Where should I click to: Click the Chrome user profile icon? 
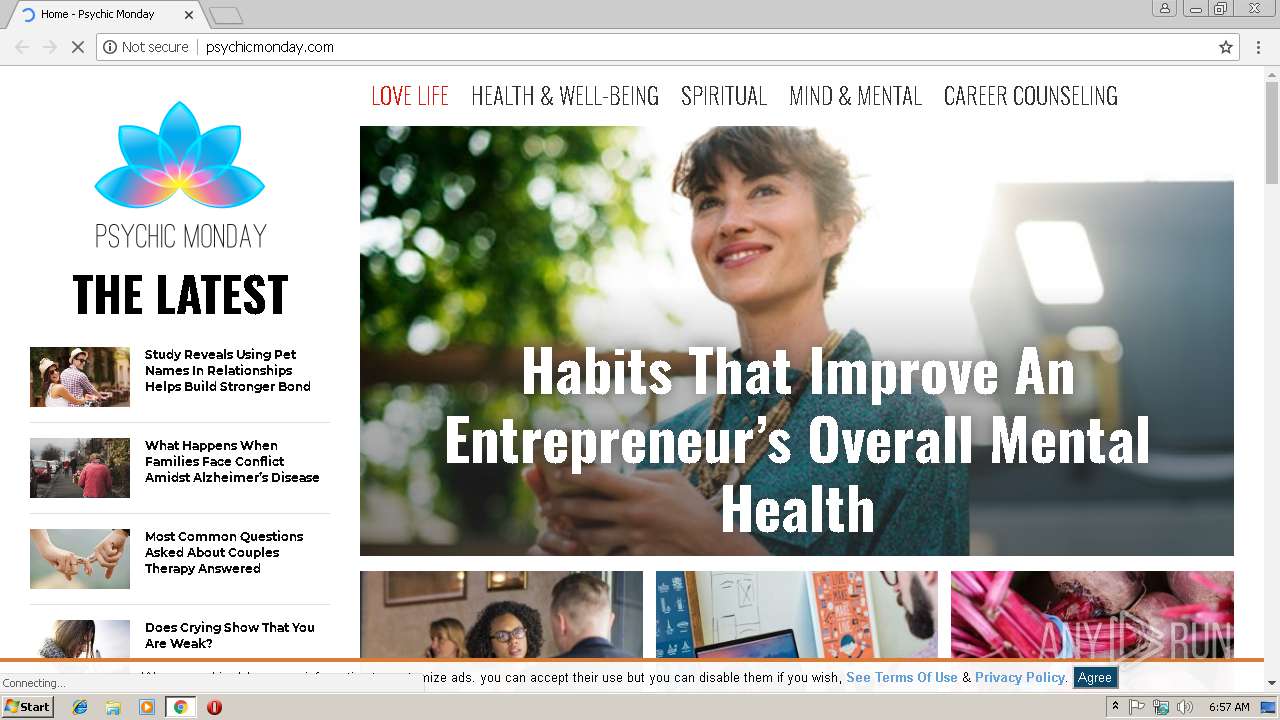click(x=1165, y=8)
